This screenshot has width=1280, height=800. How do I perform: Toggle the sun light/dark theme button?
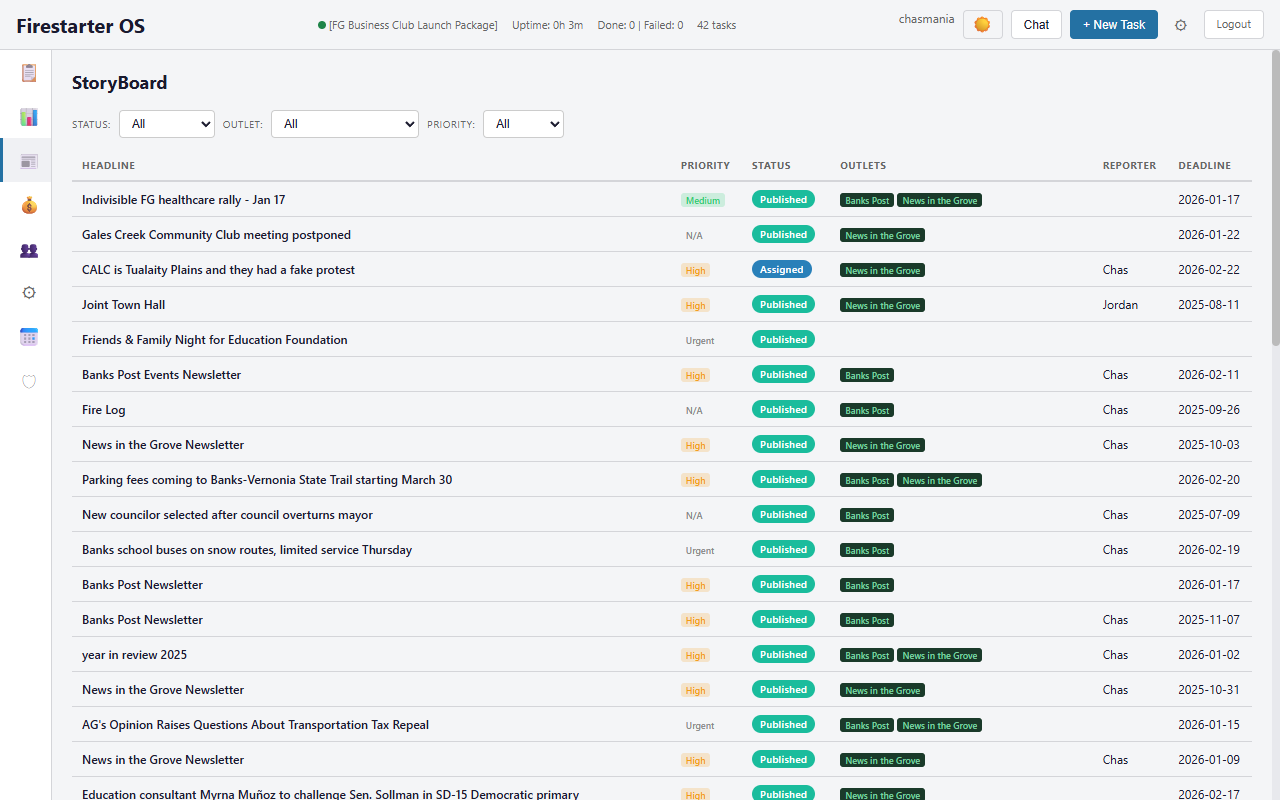coord(982,25)
